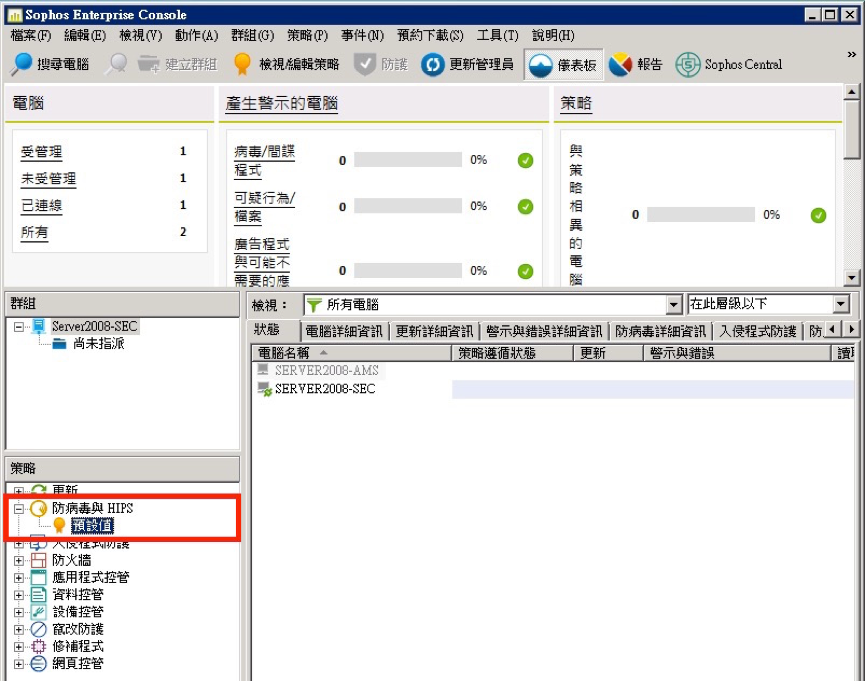Click the tab strip scroll right arrow
Viewport: 865px width, 681px height.
coord(852,330)
